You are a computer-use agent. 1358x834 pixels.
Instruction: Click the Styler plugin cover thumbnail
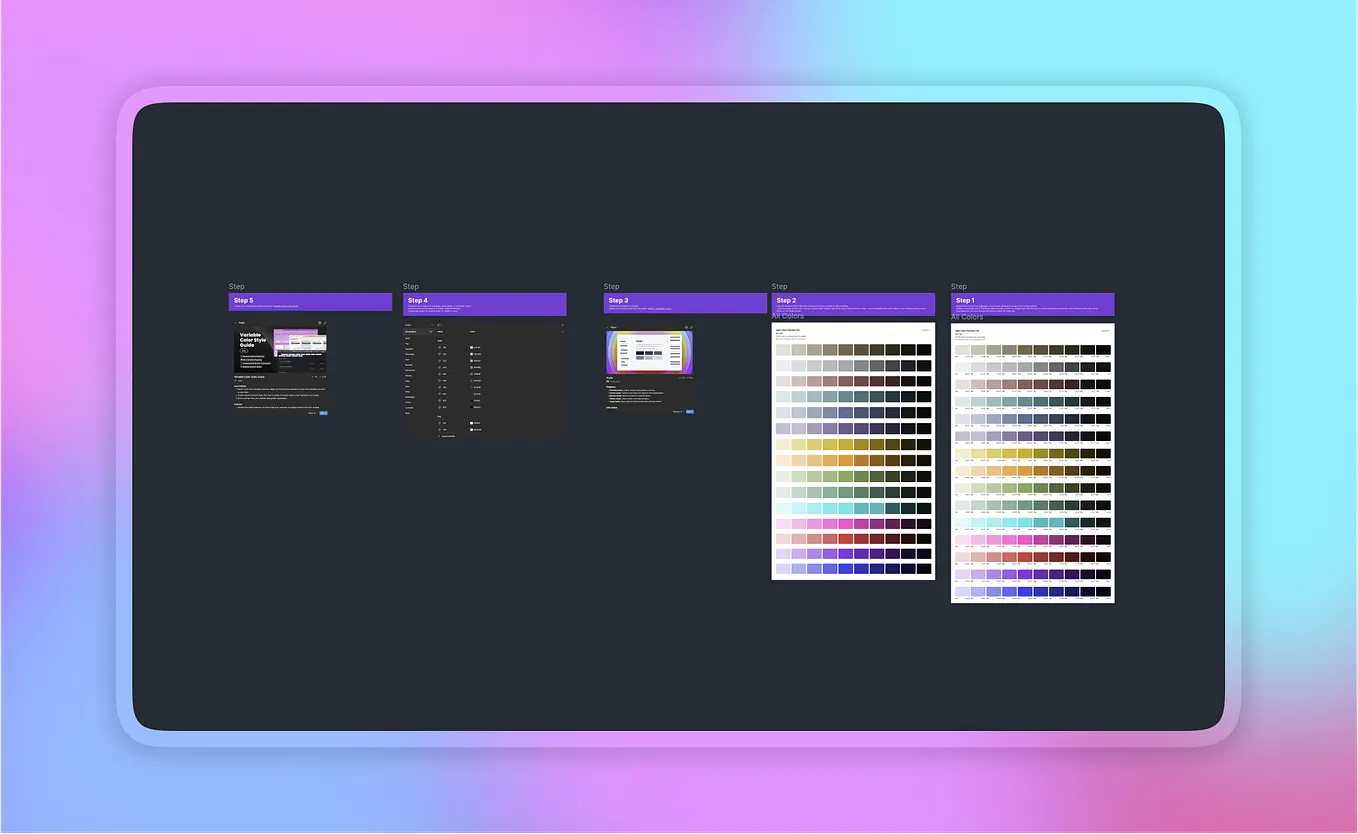click(x=649, y=352)
